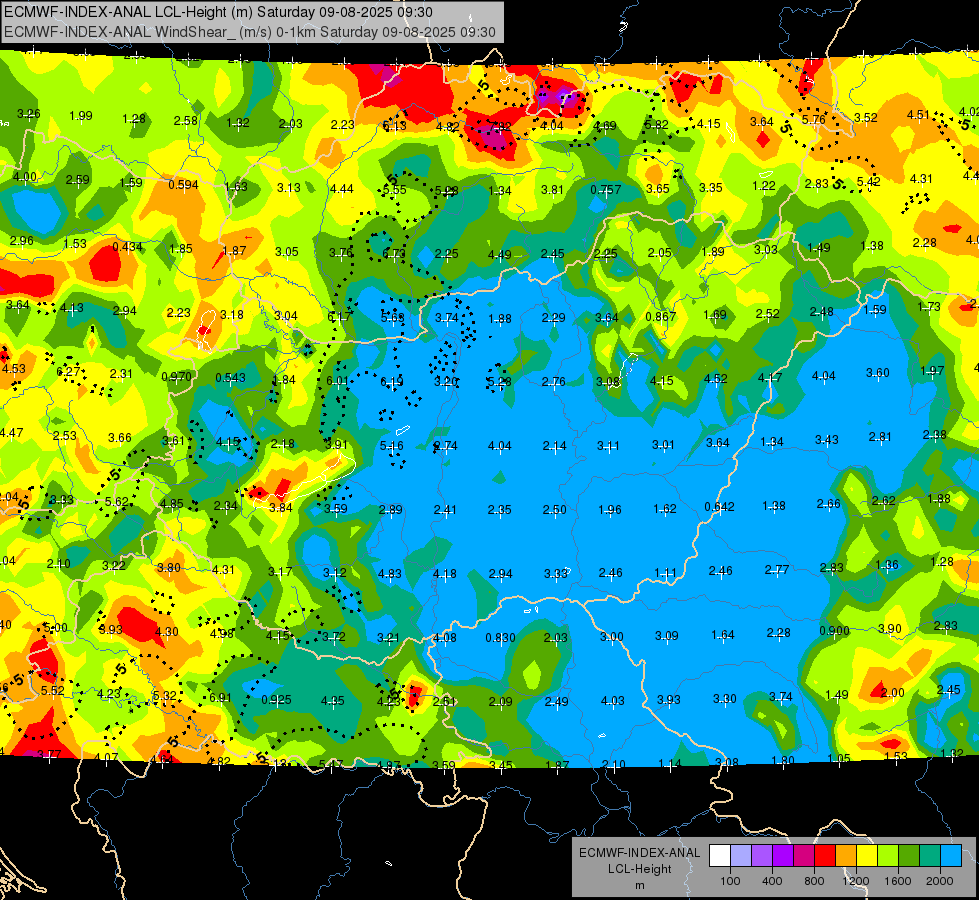979x900 pixels.
Task: Click the wind shear value '5.32'
Action: click(x=164, y=695)
